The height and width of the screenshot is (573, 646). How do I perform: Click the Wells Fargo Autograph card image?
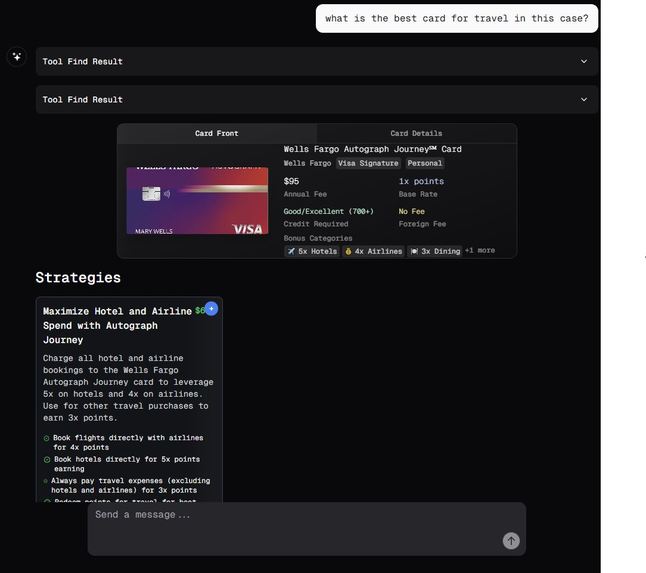pyautogui.click(x=197, y=201)
